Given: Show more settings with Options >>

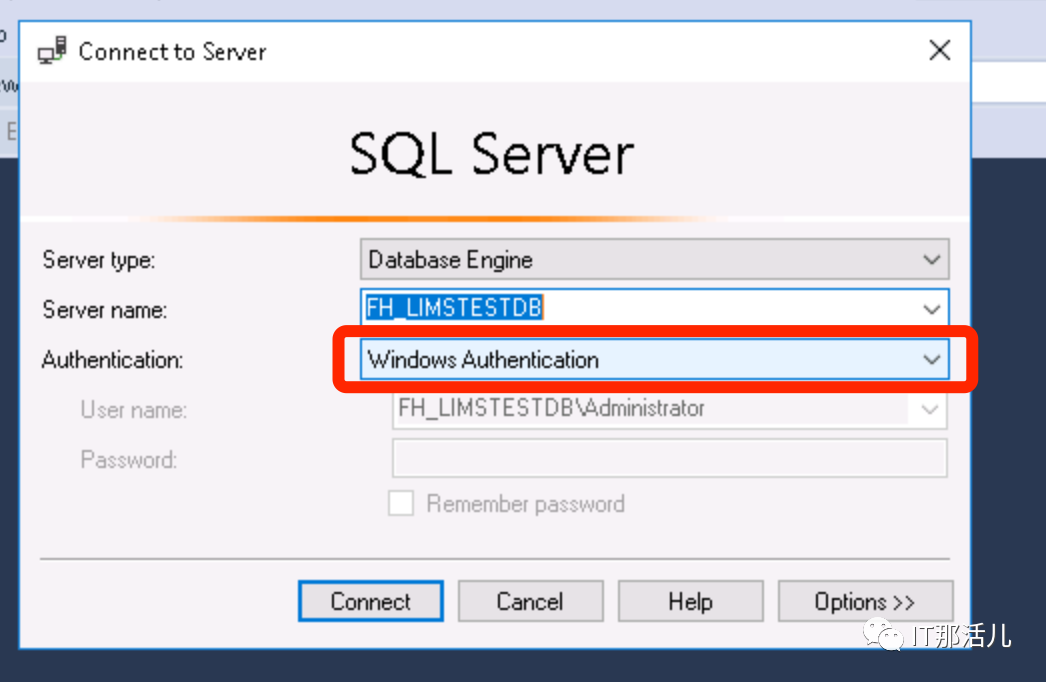Looking at the screenshot, I should (865, 602).
